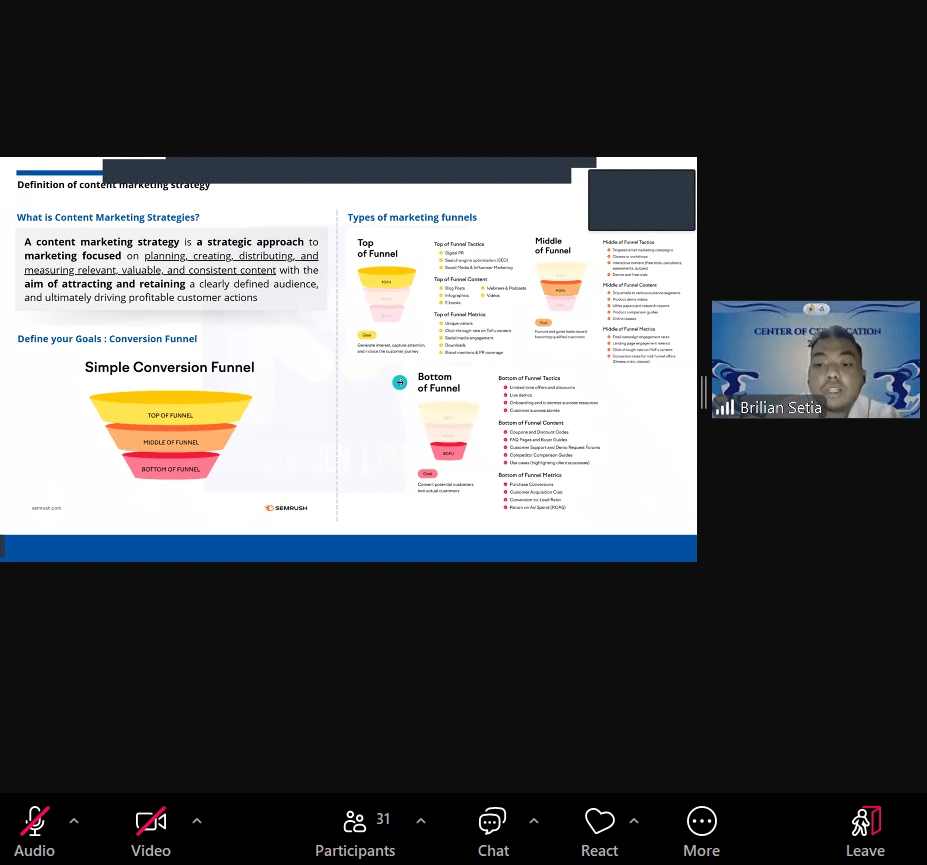Expand the caret beside React
This screenshot has height=865, width=927.
click(x=634, y=821)
